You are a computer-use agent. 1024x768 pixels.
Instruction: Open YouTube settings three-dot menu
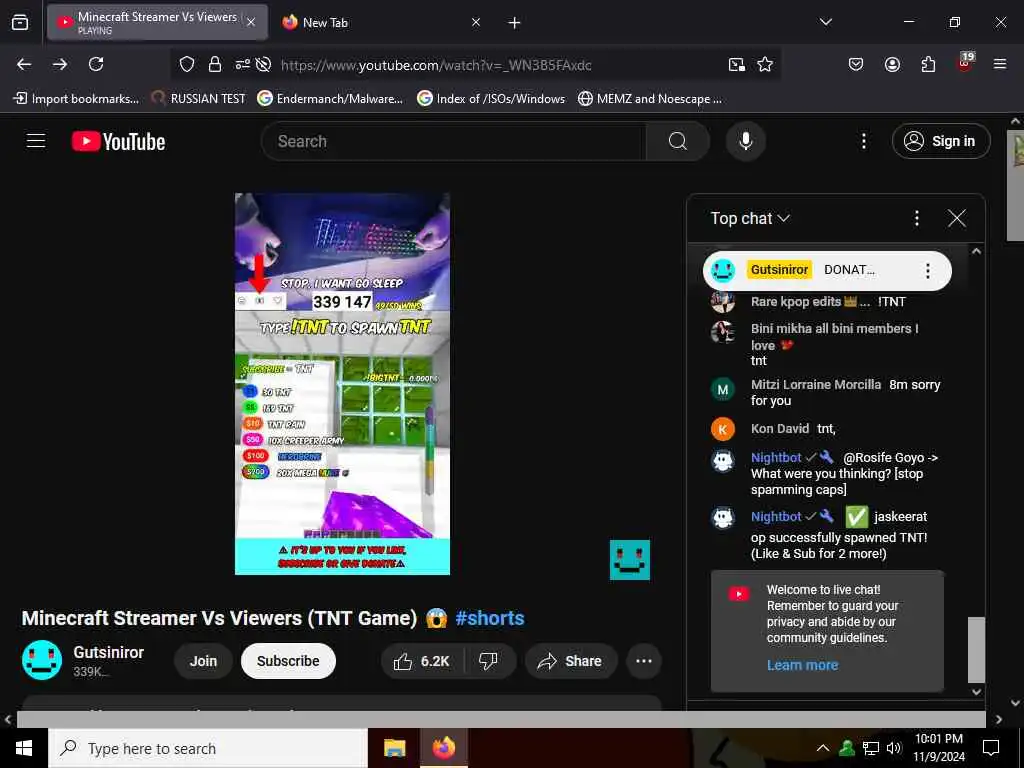[x=864, y=141]
